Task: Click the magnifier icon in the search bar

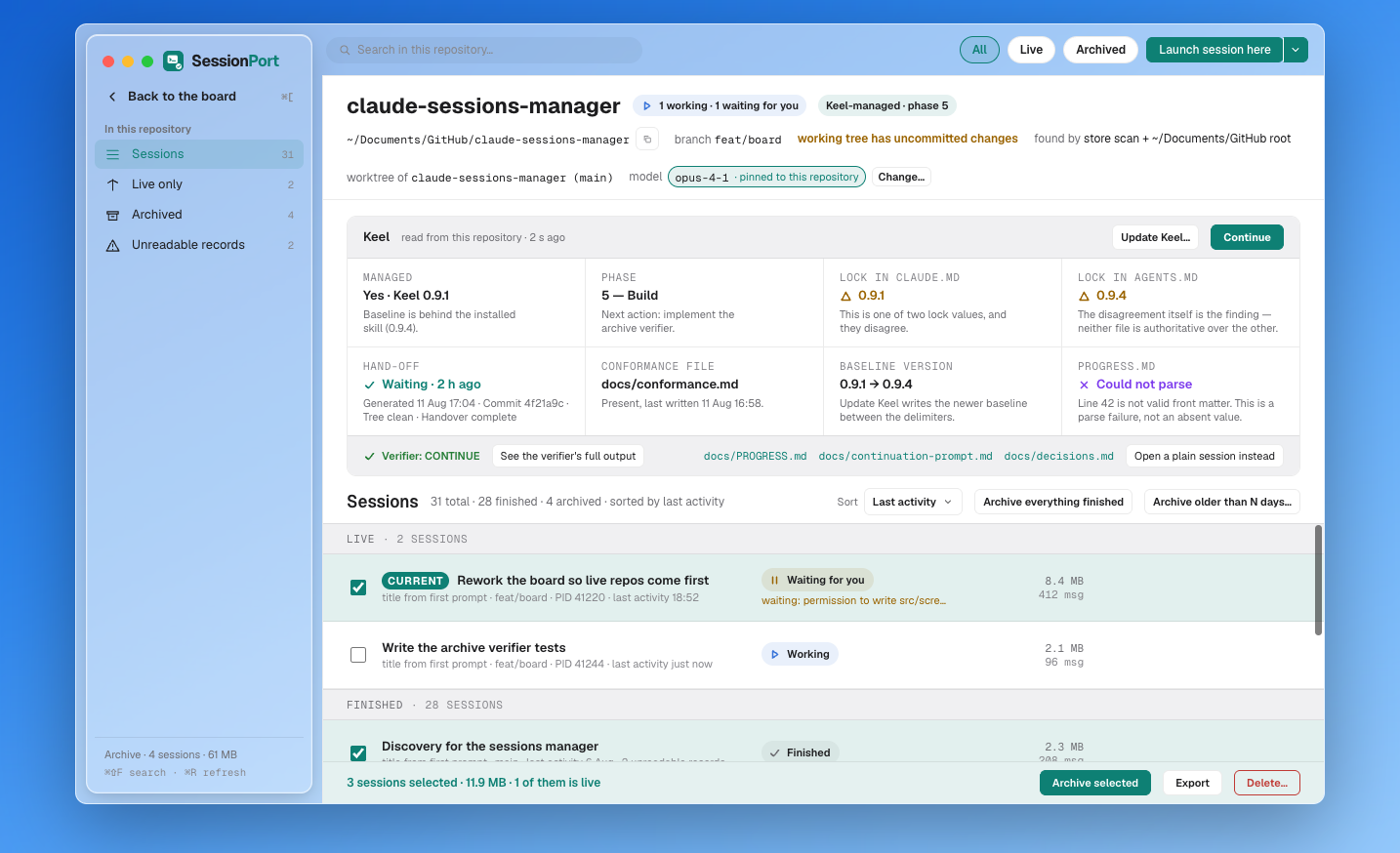Action: (x=345, y=50)
